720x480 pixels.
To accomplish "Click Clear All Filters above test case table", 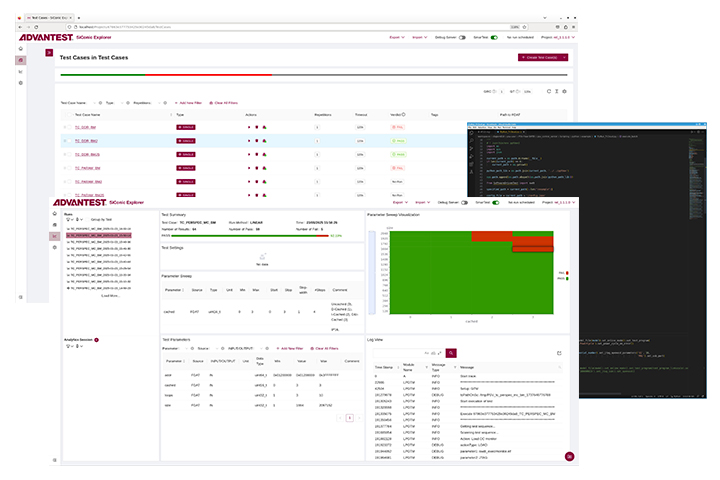I will click(224, 103).
